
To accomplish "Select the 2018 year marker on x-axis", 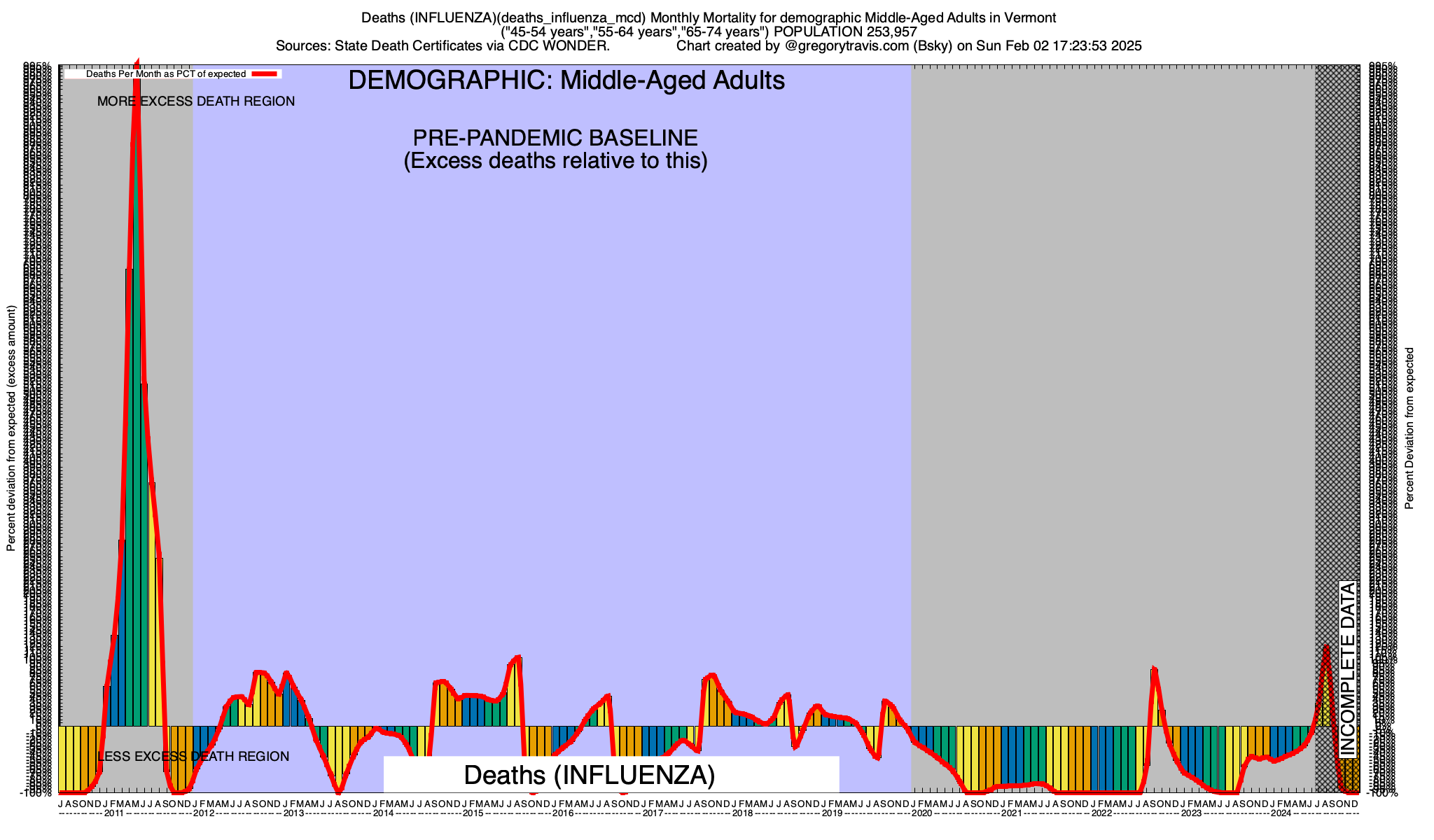I will pyautogui.click(x=742, y=813).
